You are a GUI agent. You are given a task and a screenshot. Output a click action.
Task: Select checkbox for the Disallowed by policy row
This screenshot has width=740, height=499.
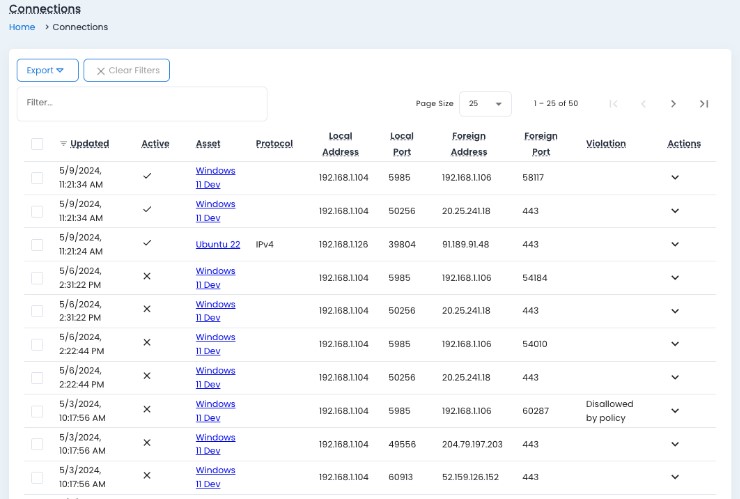[x=37, y=410]
